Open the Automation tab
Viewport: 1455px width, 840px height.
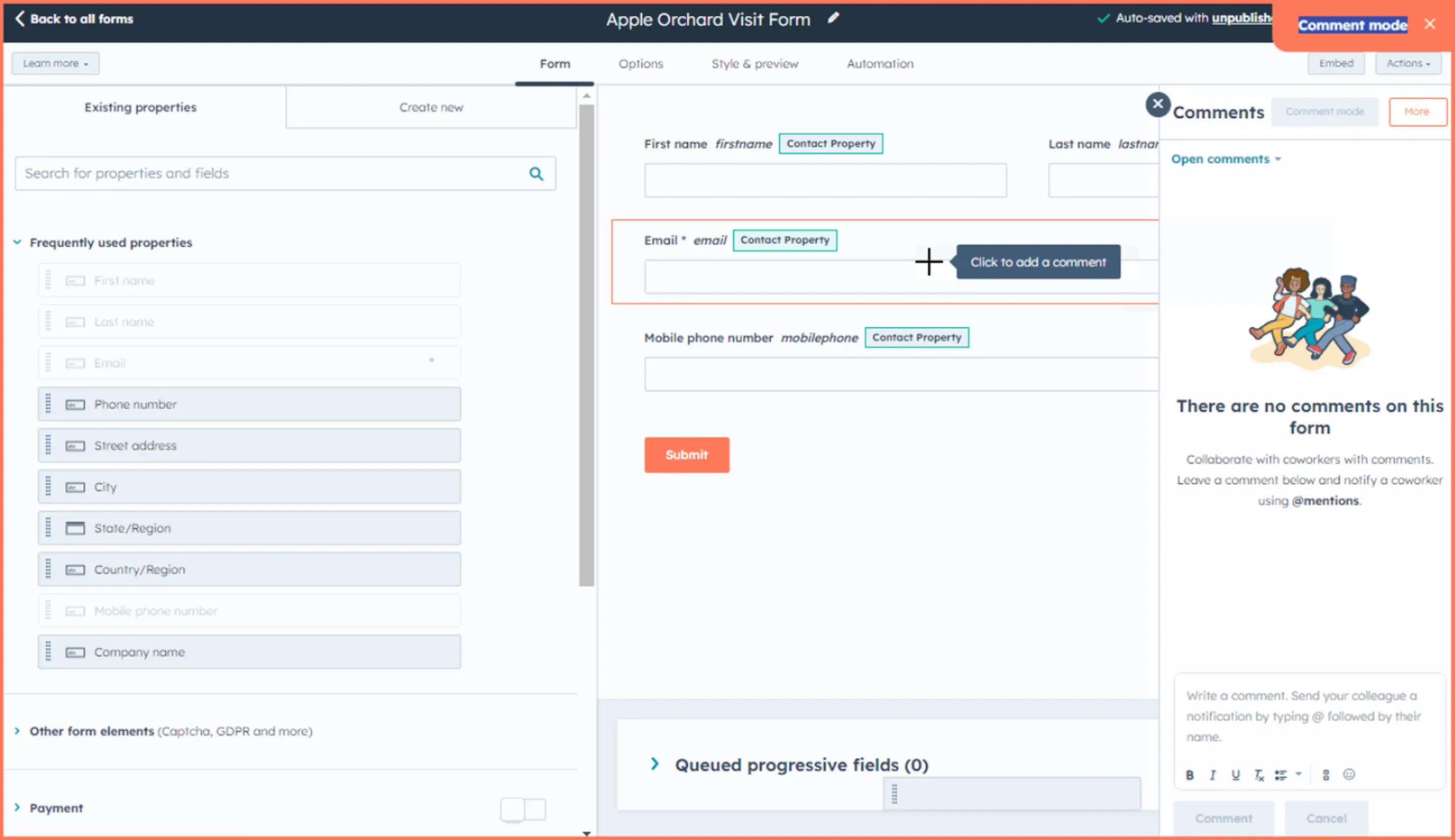click(879, 64)
